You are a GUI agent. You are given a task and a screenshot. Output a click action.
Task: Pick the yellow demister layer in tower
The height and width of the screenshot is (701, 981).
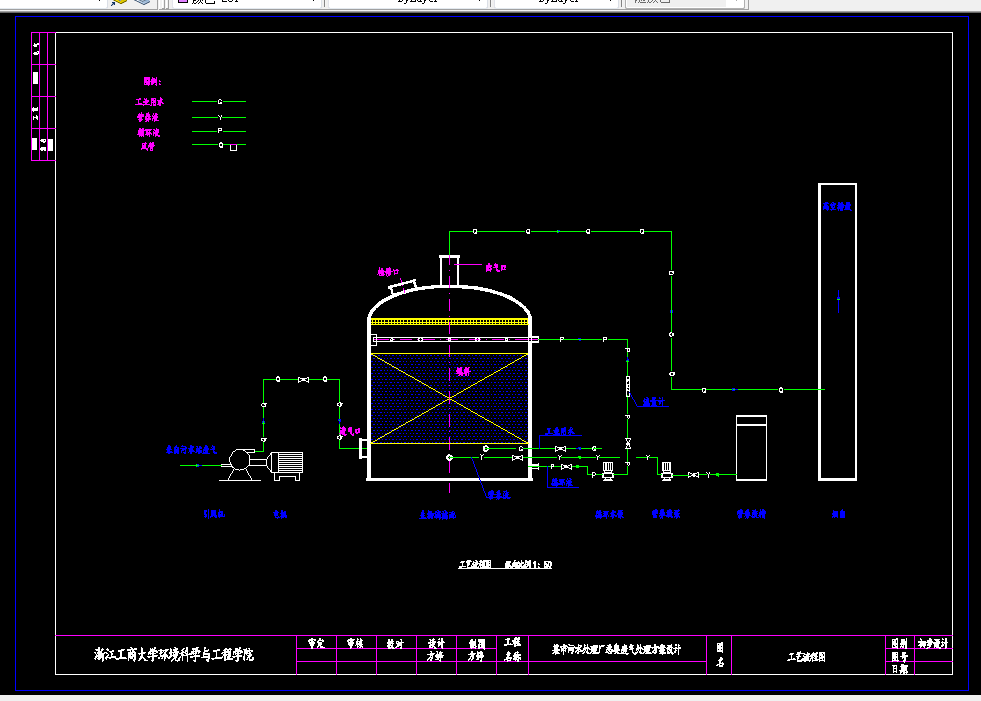coord(449,321)
